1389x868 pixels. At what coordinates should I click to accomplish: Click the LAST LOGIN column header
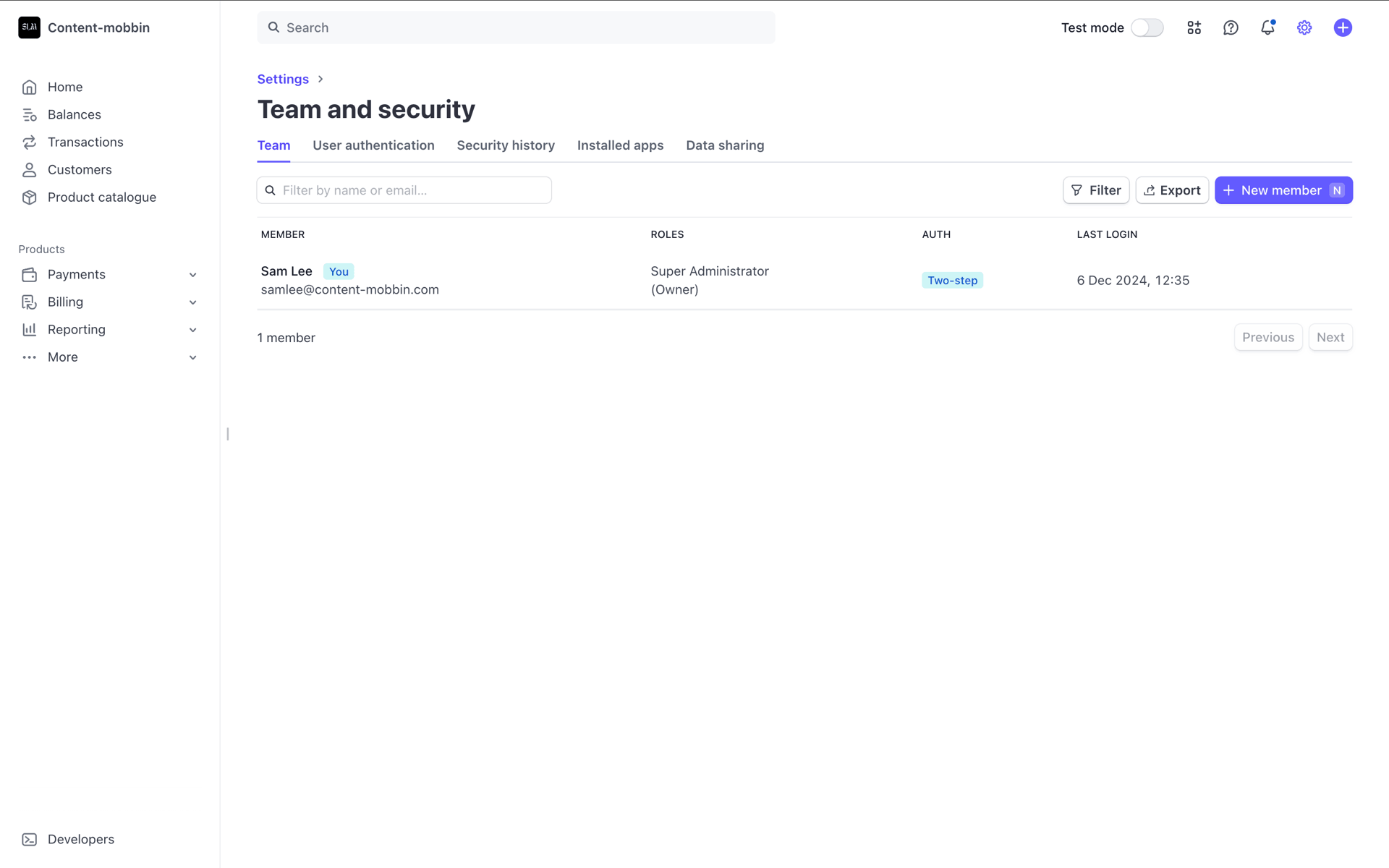coord(1107,234)
